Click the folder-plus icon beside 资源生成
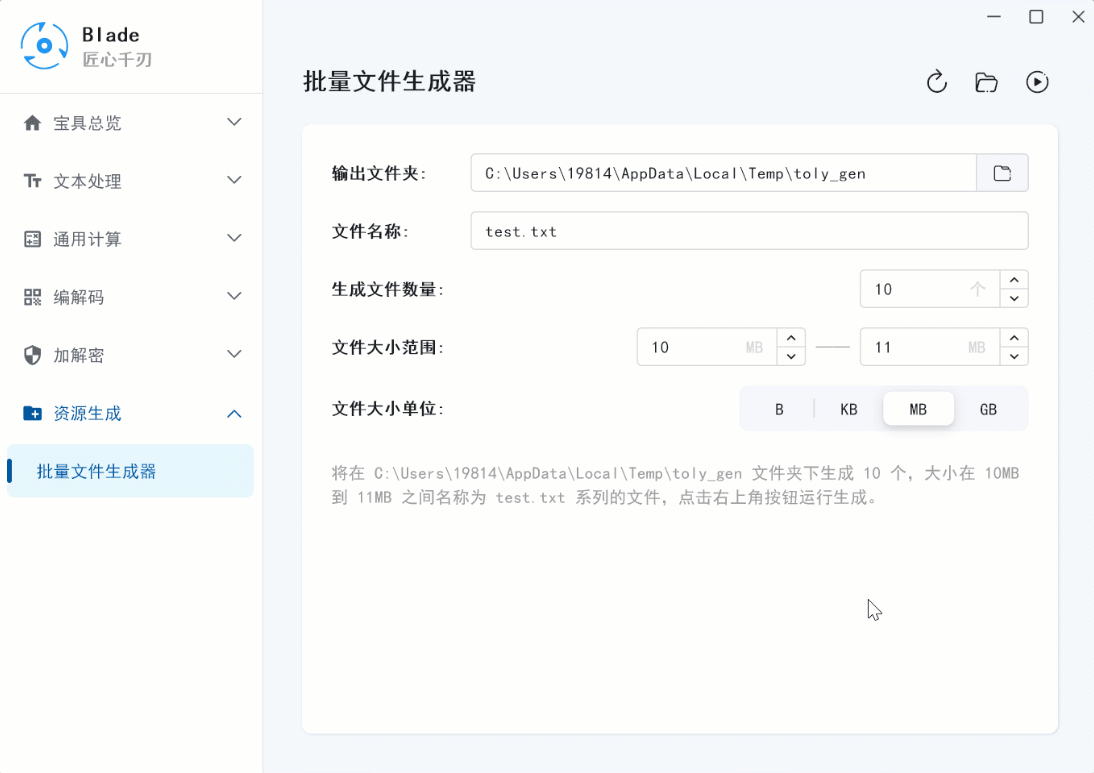 (32, 413)
